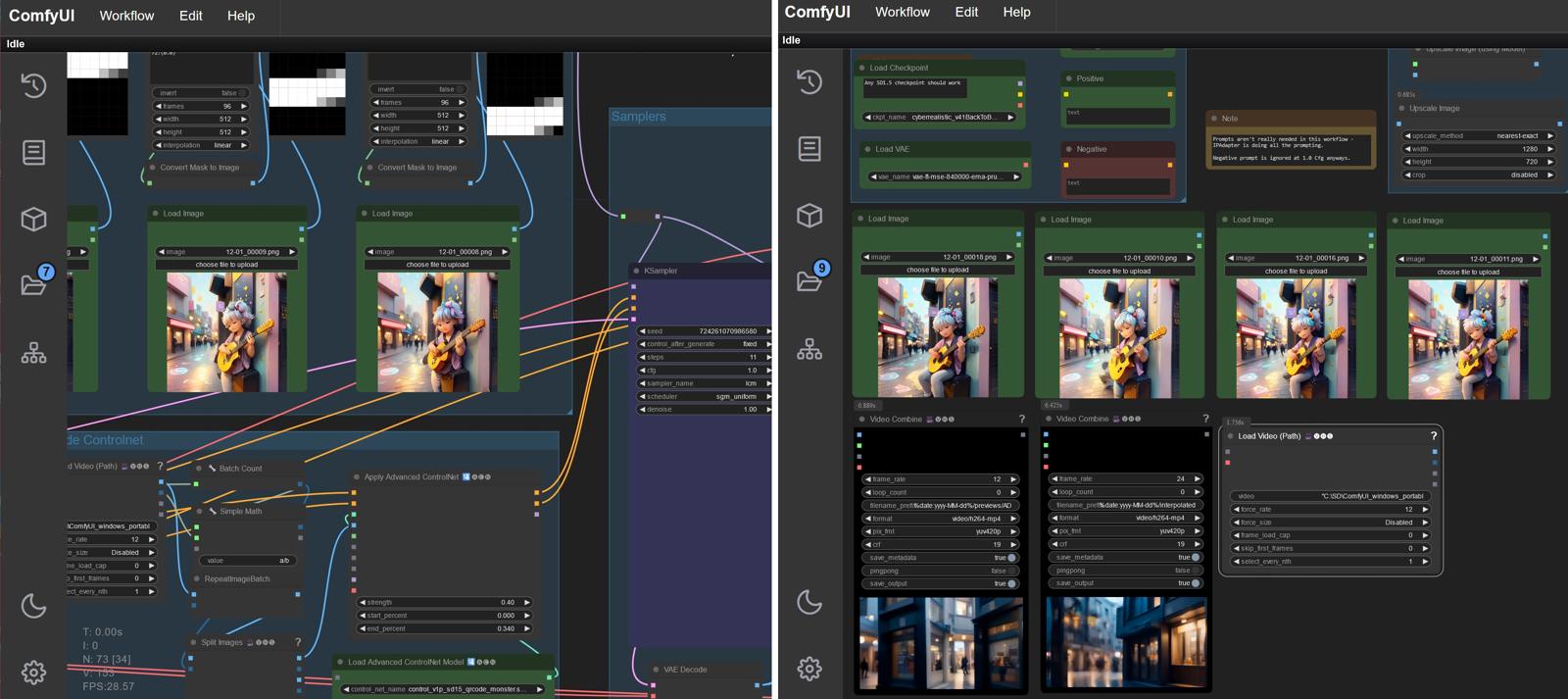The image size is (1568, 699).
Task: Open Workflow menu in right window
Action: [903, 12]
